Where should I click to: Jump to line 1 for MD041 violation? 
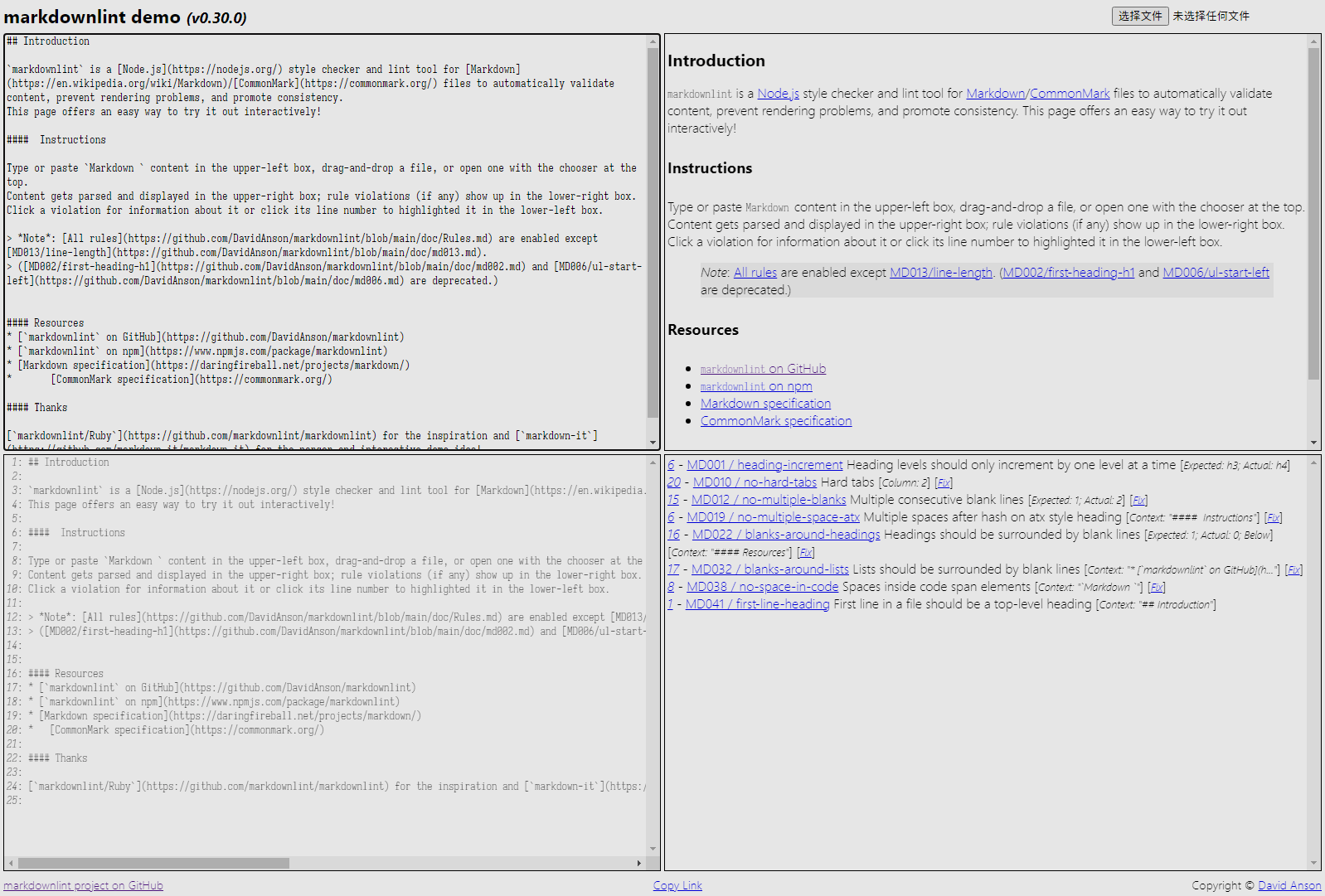coord(670,604)
